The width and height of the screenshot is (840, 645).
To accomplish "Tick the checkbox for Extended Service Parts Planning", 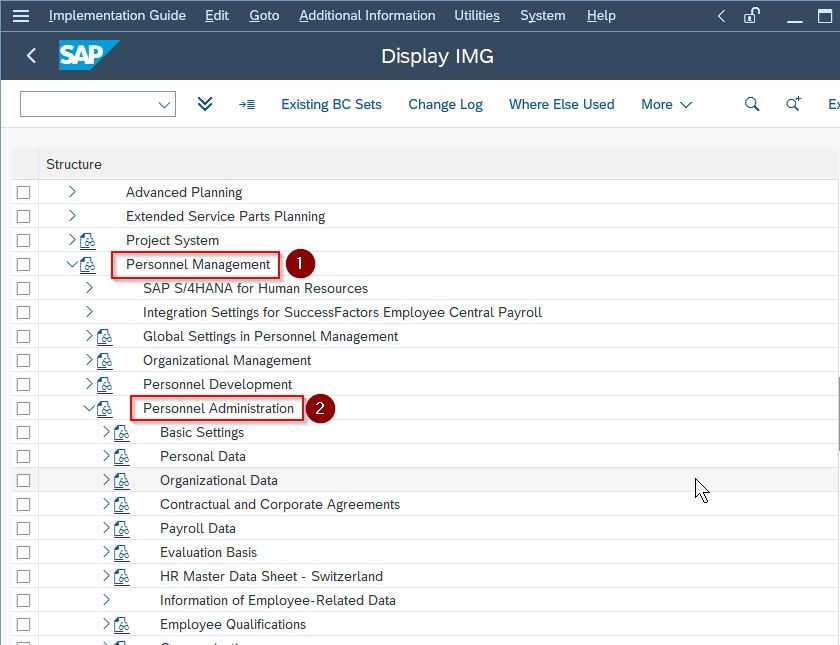I will coord(24,216).
